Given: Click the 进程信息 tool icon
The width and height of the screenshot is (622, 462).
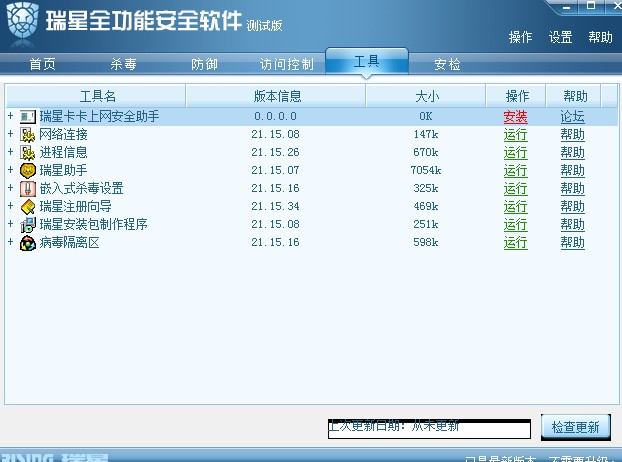Looking at the screenshot, I should pyautogui.click(x=28, y=153).
